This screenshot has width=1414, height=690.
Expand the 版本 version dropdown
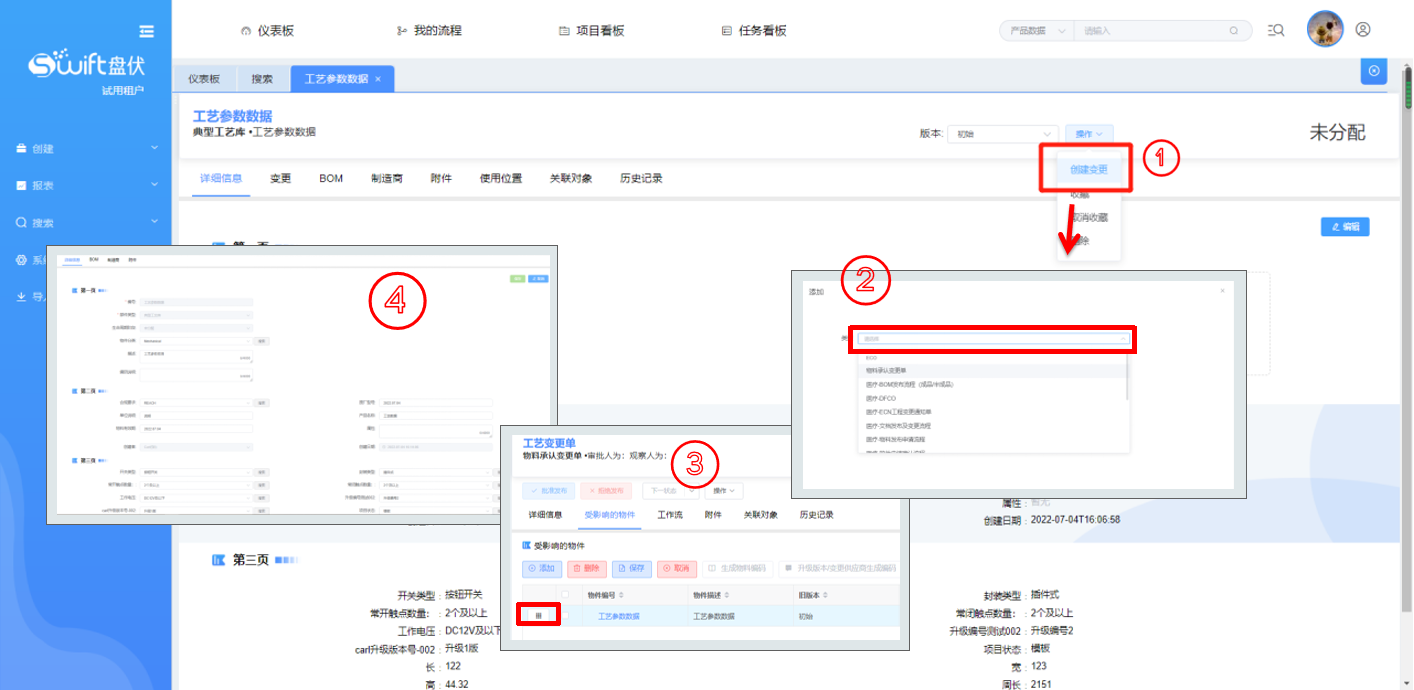coord(1003,134)
